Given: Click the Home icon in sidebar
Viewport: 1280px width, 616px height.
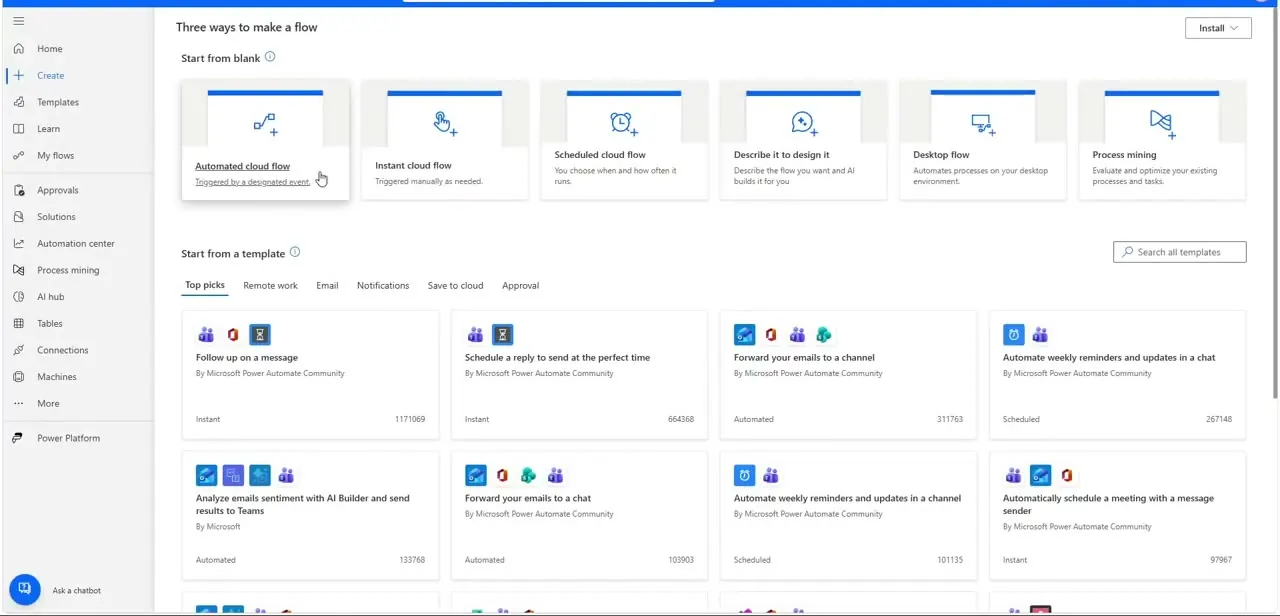Looking at the screenshot, I should point(18,48).
